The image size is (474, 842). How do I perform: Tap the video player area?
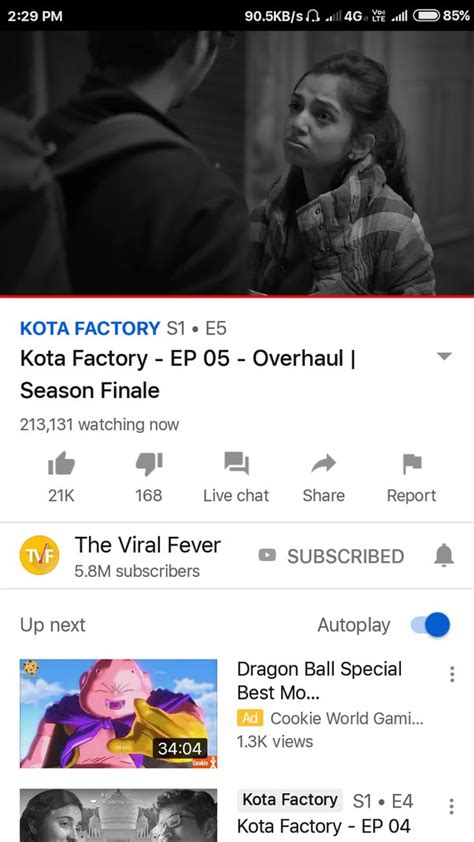237,163
